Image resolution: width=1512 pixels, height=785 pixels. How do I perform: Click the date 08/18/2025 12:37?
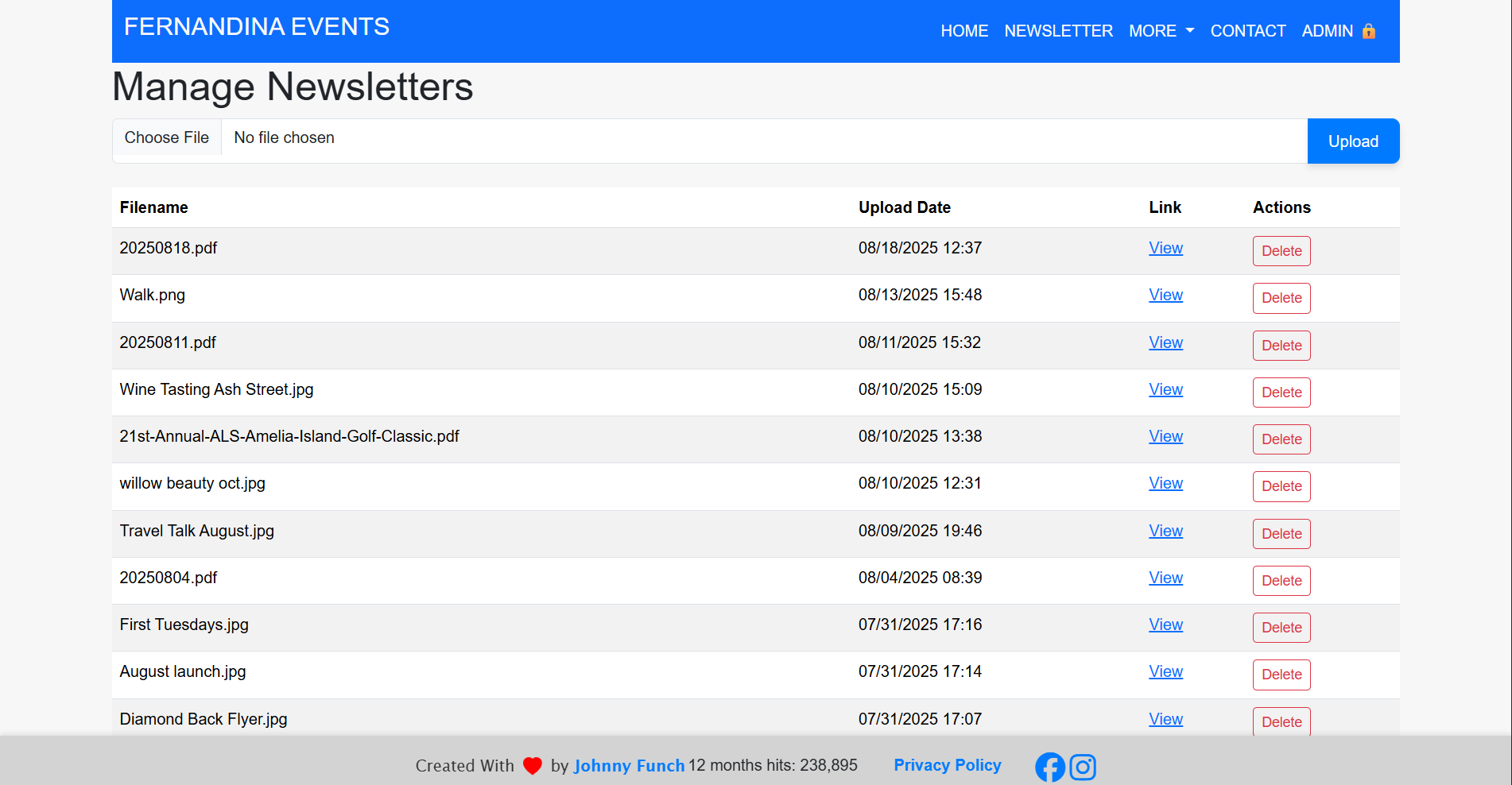pyautogui.click(x=920, y=248)
